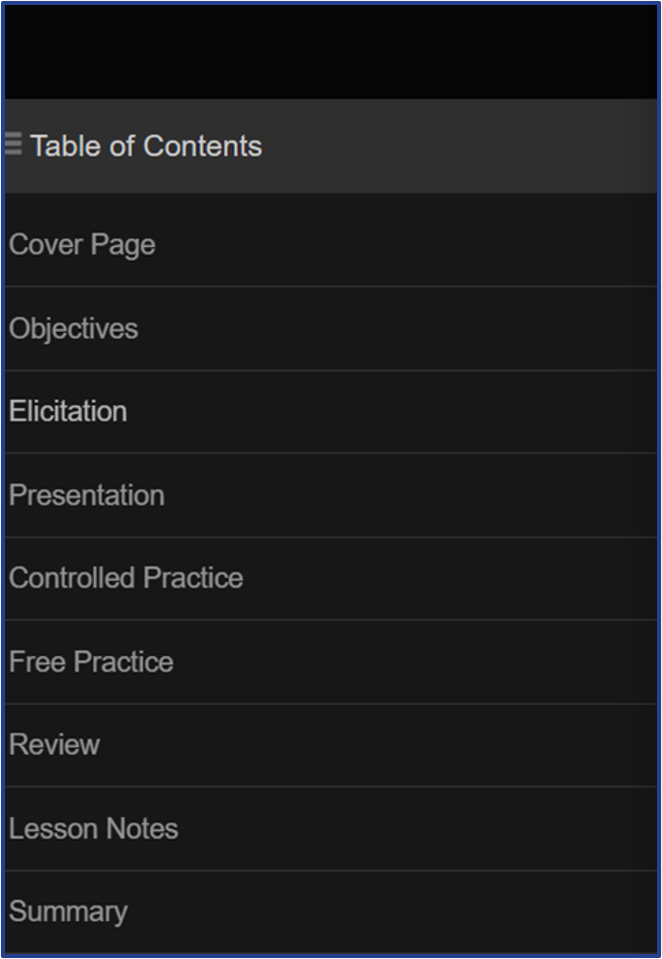Jump to the Presentation section
Image resolution: width=662 pixels, height=959 pixels.
click(87, 496)
